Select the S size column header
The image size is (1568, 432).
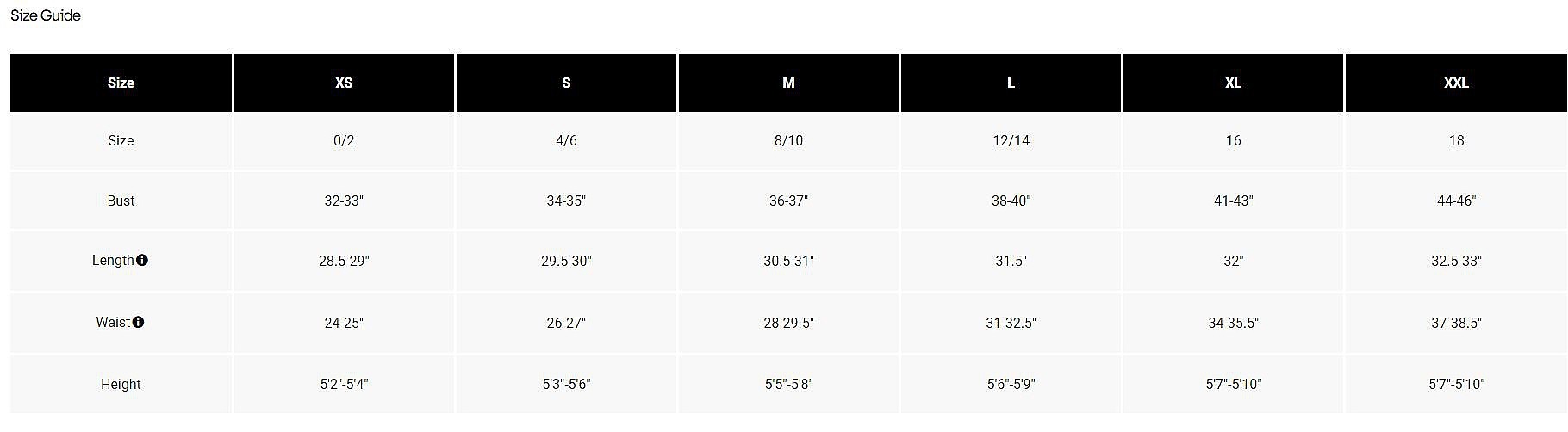click(566, 83)
